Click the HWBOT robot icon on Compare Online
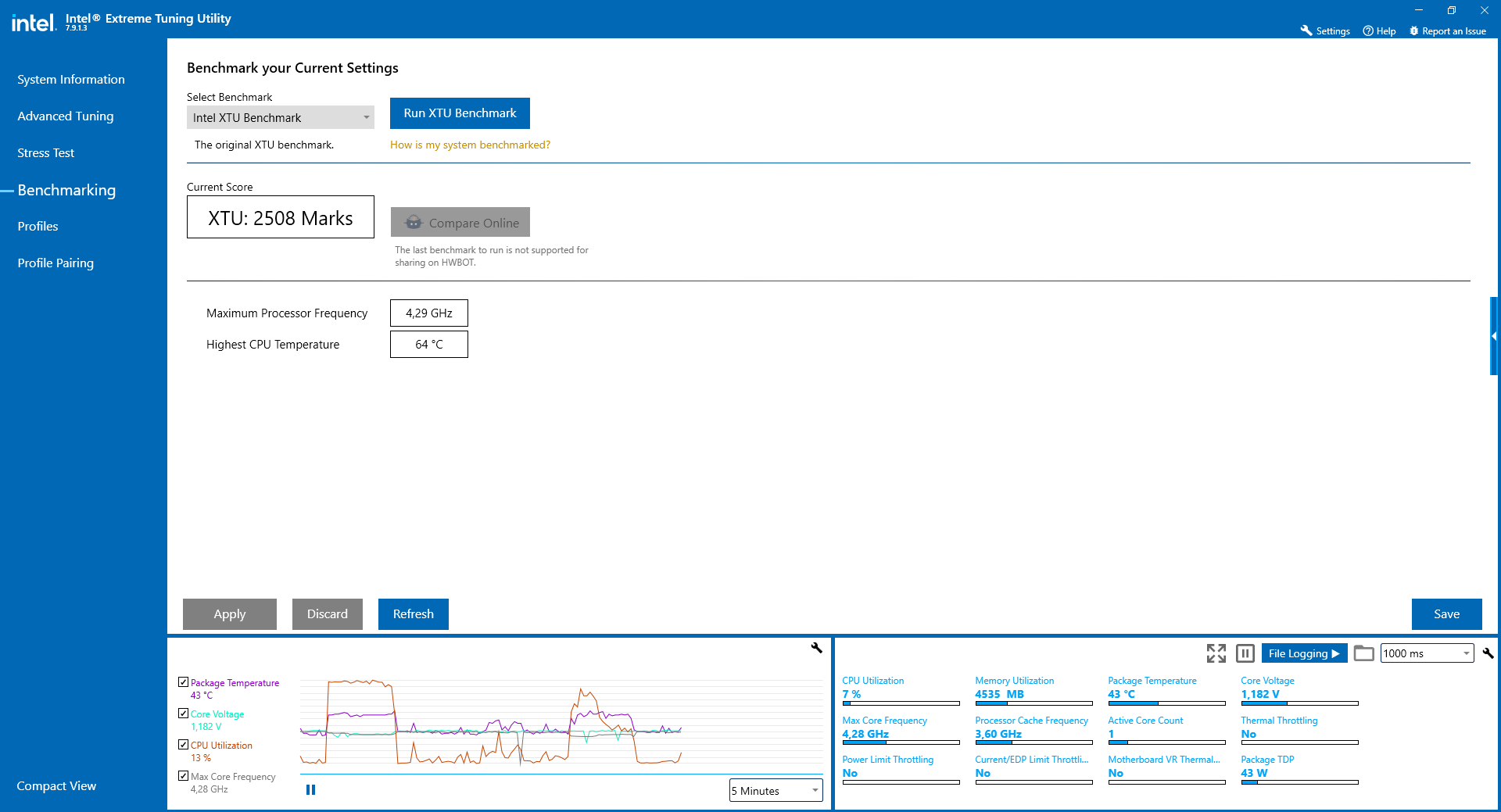1501x812 pixels. [x=414, y=223]
